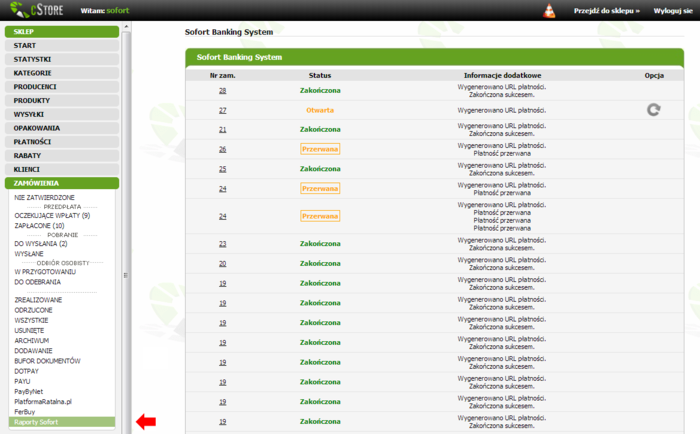Viewport: 700px width, 434px height.
Task: Select WSZYSTKIE orders
Action: coord(31,320)
